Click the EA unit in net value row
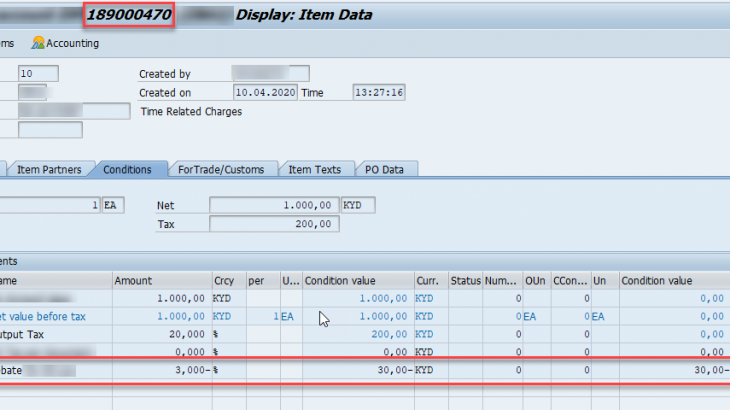This screenshot has height=410, width=730. click(x=287, y=317)
